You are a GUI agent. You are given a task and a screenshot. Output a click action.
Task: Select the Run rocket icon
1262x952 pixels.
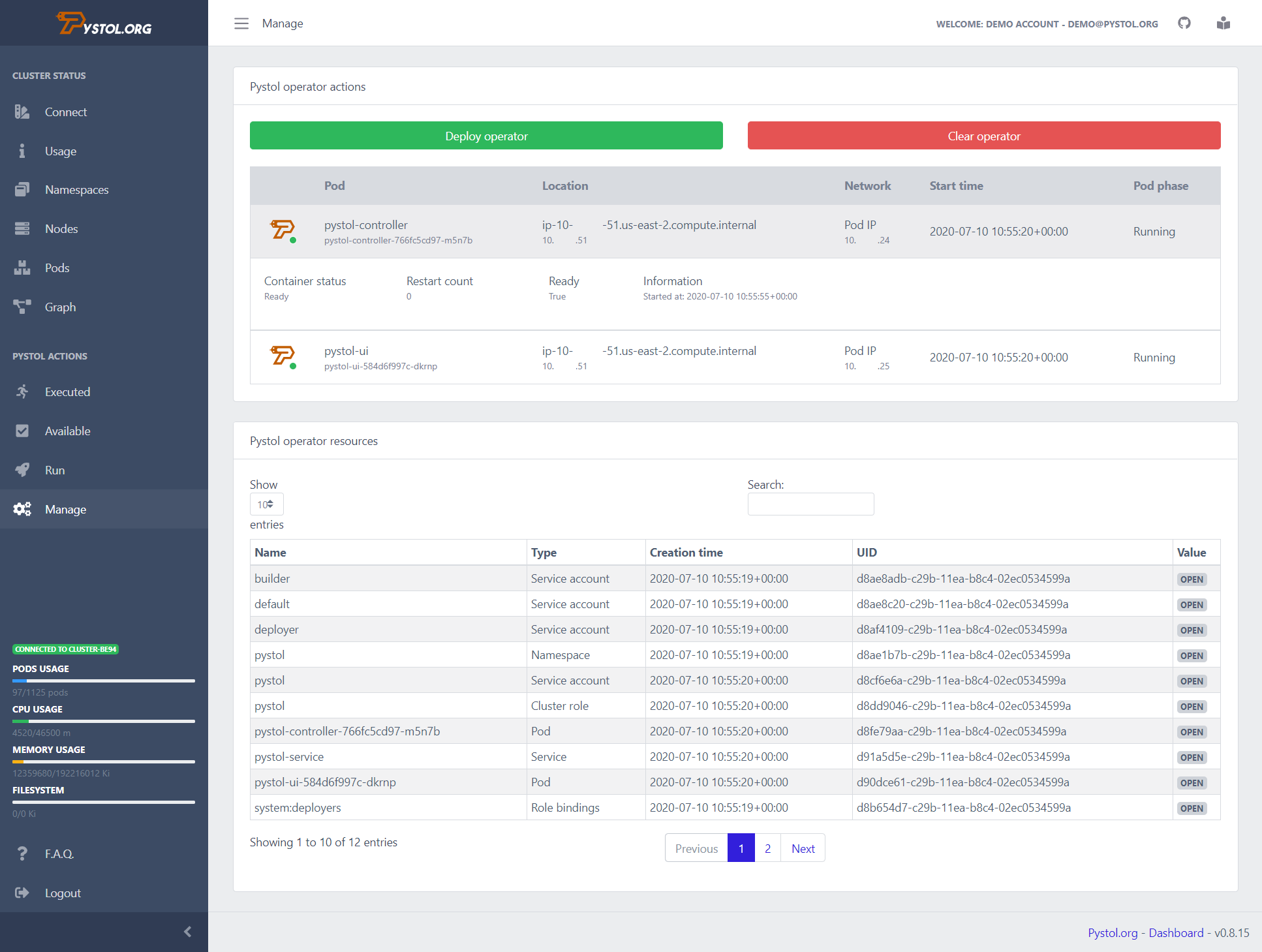(22, 470)
